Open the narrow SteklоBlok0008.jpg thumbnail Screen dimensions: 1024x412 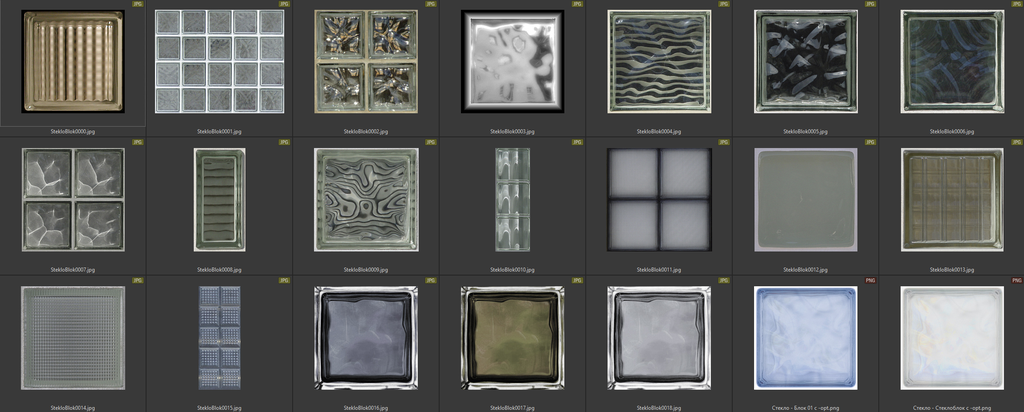click(x=219, y=200)
